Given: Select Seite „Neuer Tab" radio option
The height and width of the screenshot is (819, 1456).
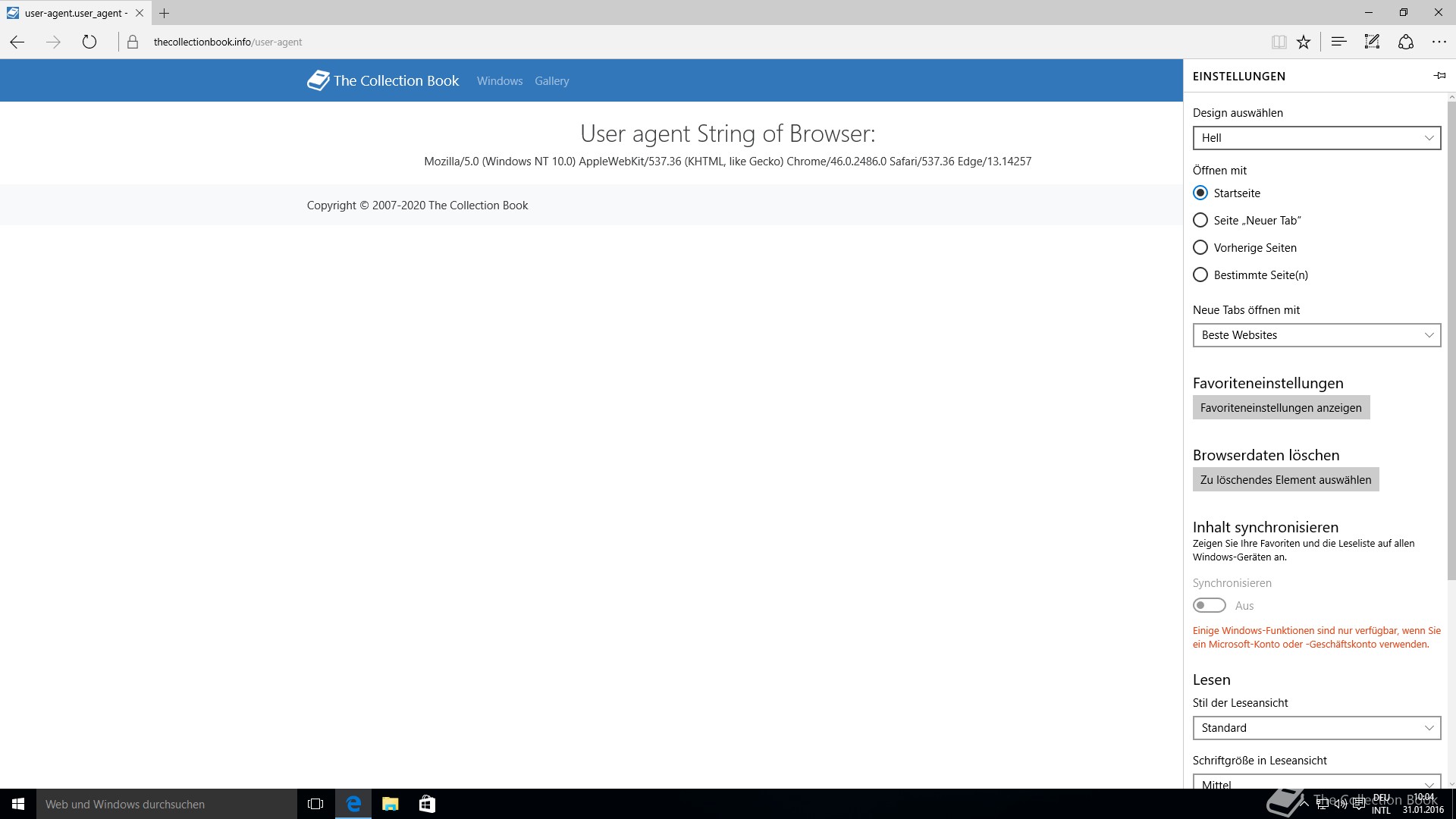Looking at the screenshot, I should coord(1200,220).
